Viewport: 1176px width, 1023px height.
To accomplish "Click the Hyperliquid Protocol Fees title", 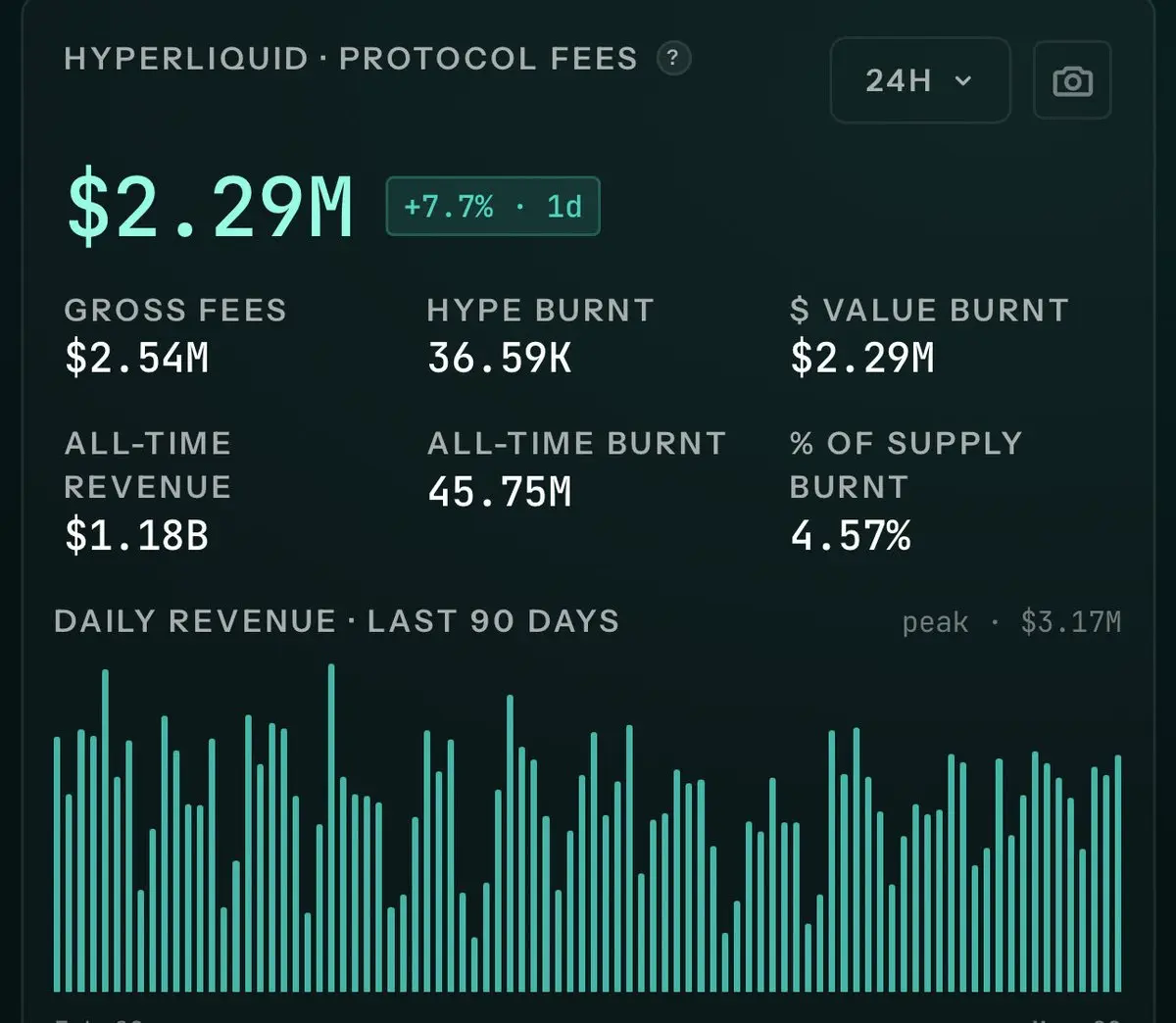I will point(351,59).
